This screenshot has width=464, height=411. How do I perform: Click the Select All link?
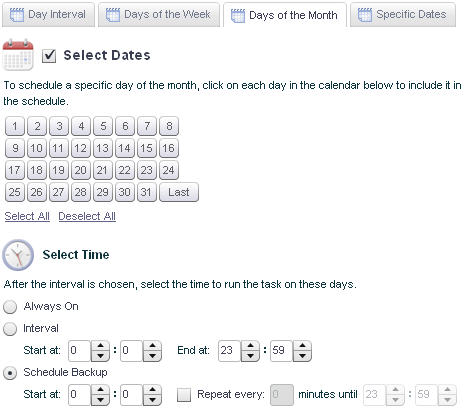[27, 216]
